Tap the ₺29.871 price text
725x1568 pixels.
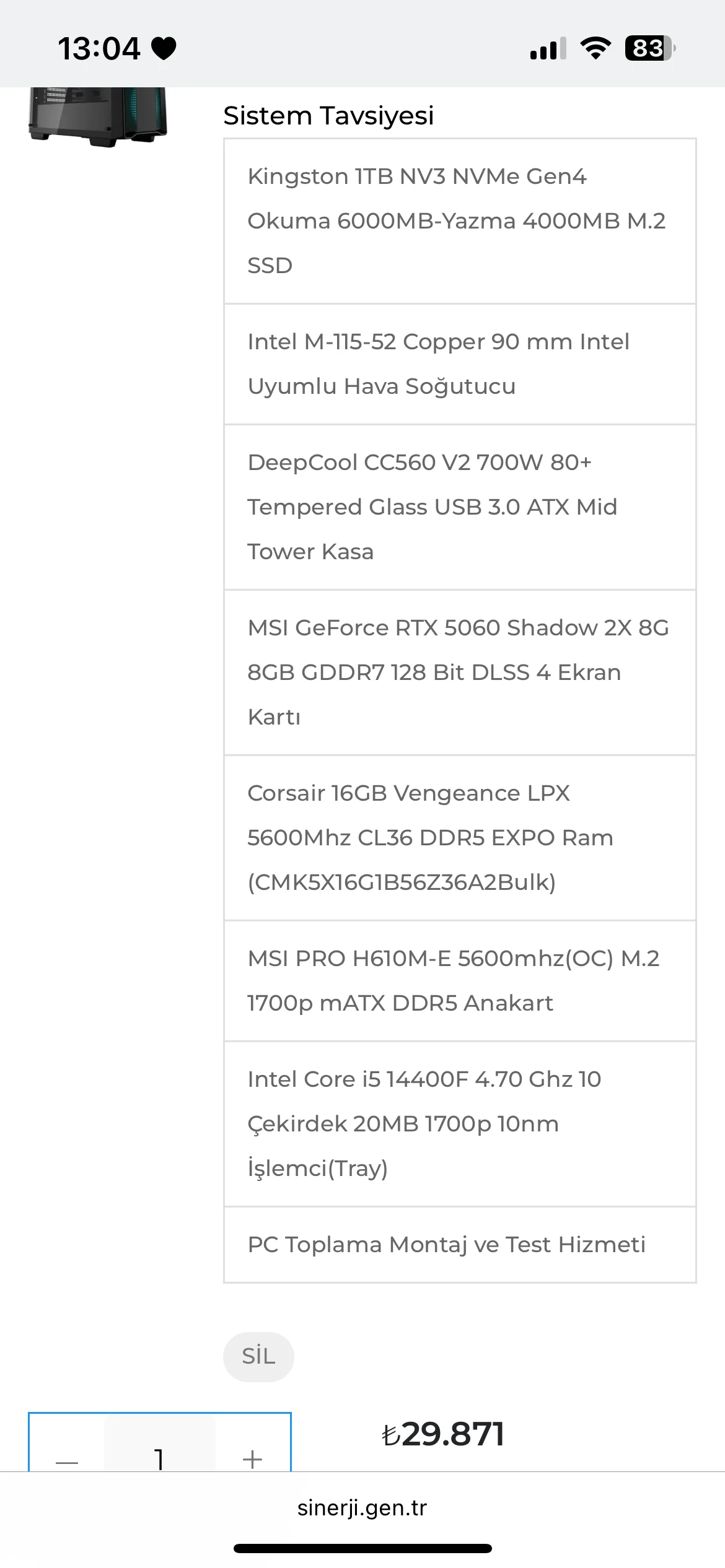[442, 1434]
